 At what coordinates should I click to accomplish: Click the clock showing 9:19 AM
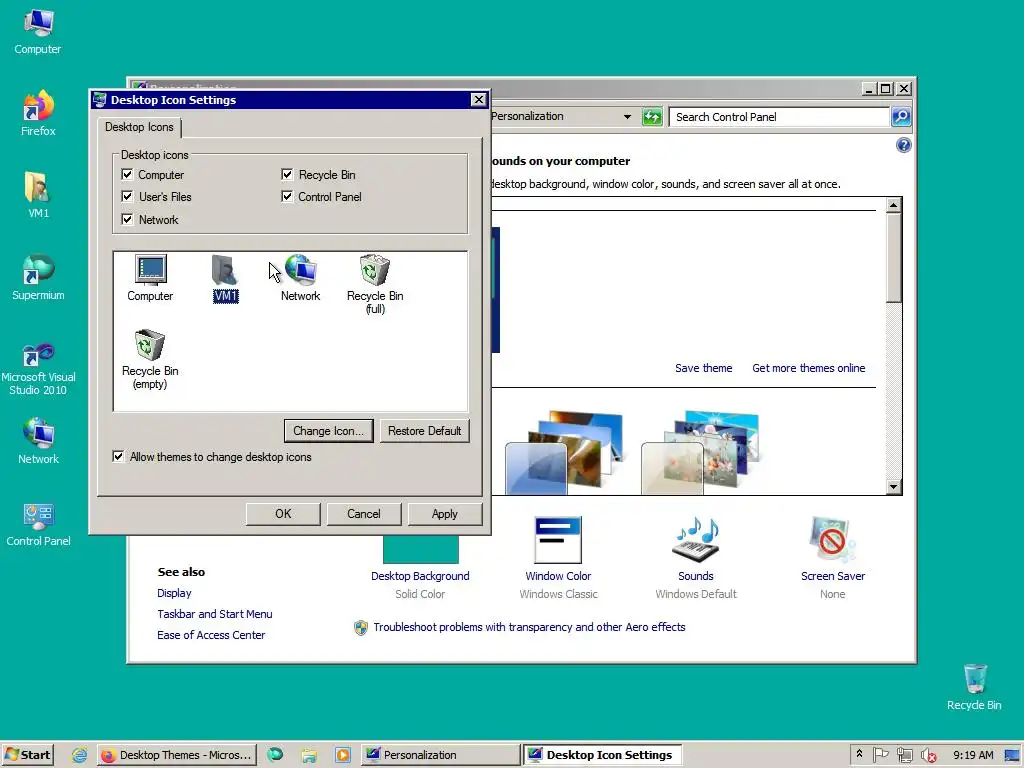point(973,755)
